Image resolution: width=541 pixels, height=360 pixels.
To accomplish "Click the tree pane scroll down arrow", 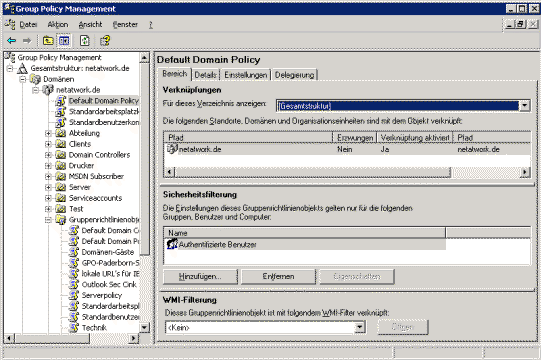I will coord(144,327).
